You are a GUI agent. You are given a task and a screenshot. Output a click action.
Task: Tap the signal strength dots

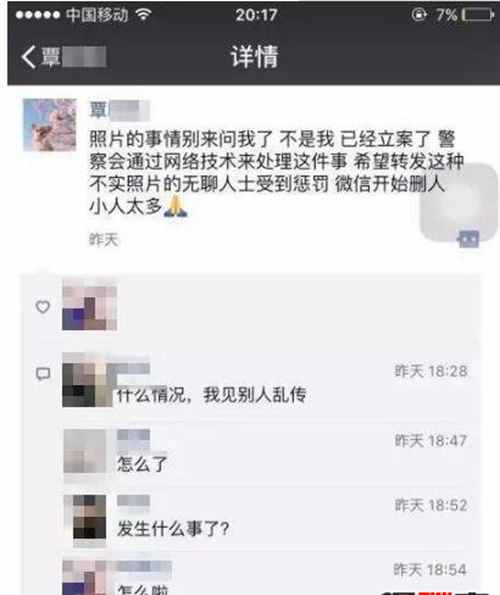[x=38, y=15]
